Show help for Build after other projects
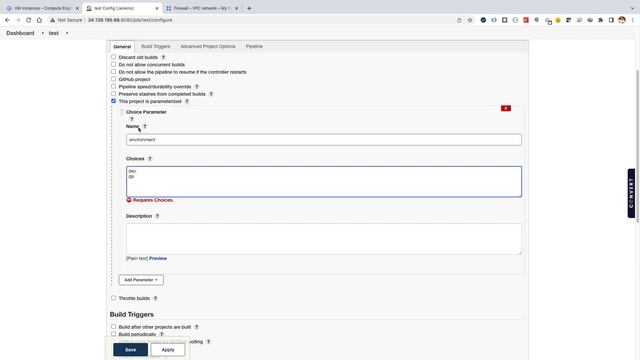 point(196,327)
